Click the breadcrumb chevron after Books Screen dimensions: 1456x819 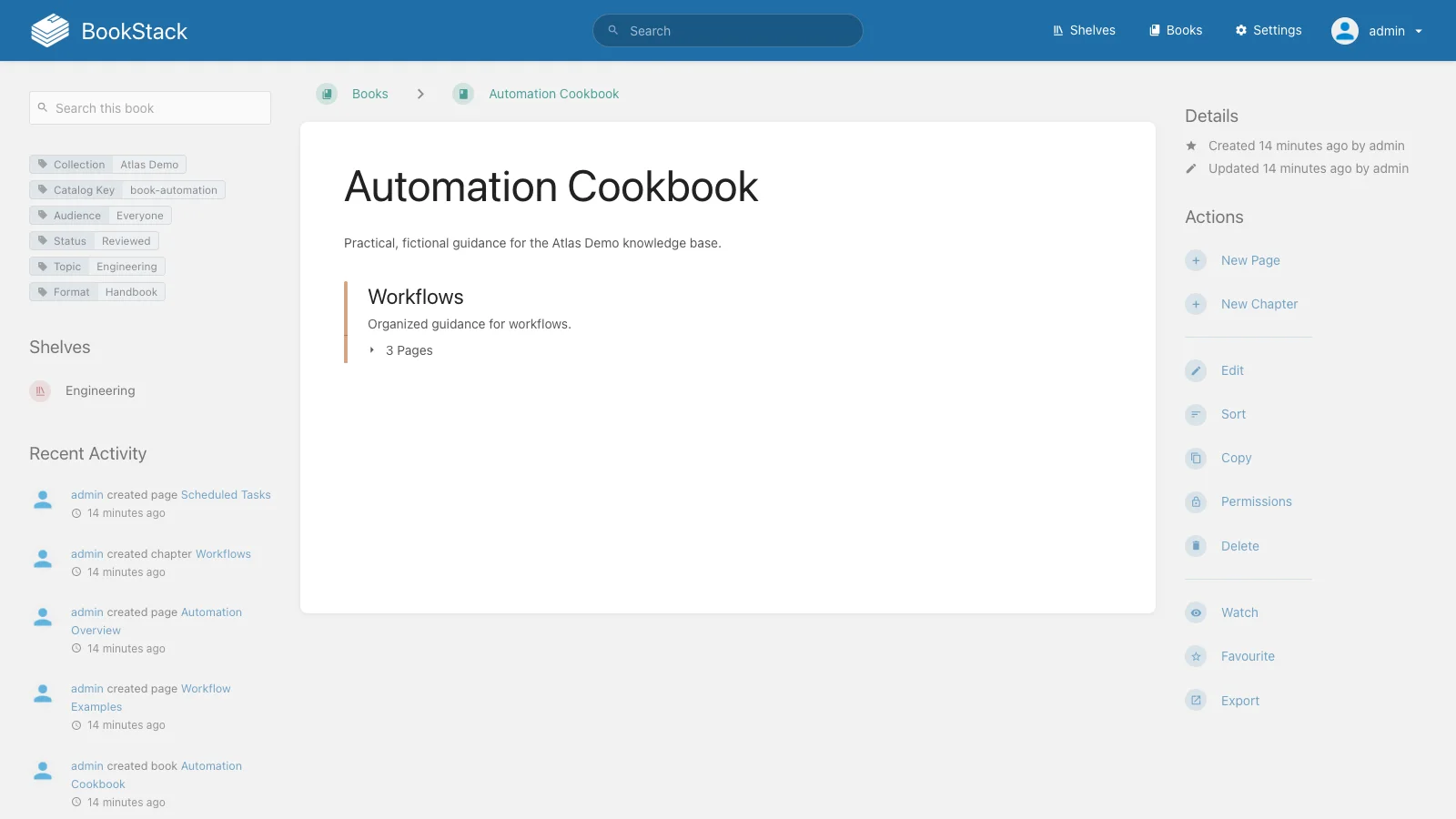pyautogui.click(x=420, y=94)
